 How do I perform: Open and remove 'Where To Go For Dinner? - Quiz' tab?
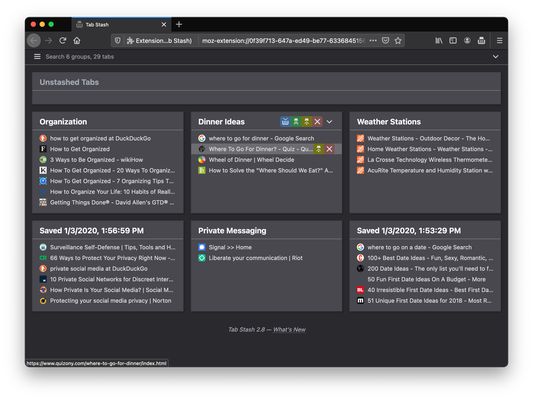coord(319,149)
